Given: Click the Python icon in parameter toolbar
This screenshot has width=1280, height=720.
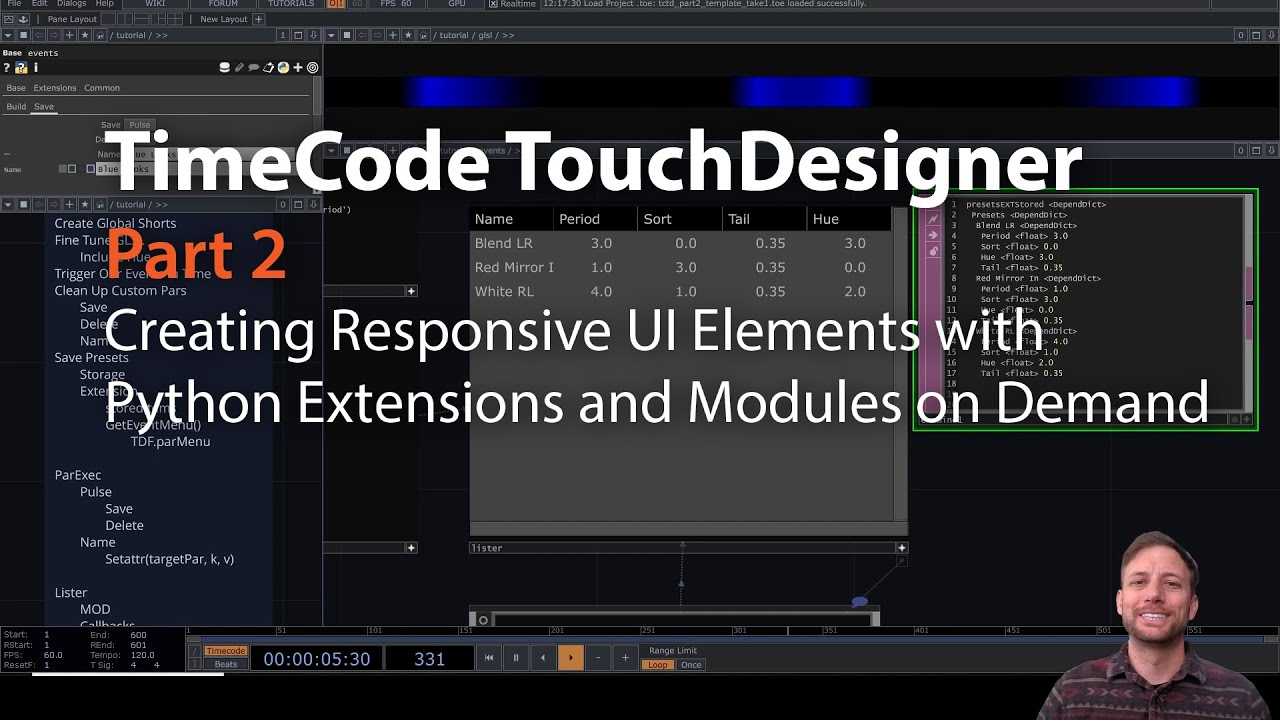Looking at the screenshot, I should pyautogui.click(x=283, y=68).
